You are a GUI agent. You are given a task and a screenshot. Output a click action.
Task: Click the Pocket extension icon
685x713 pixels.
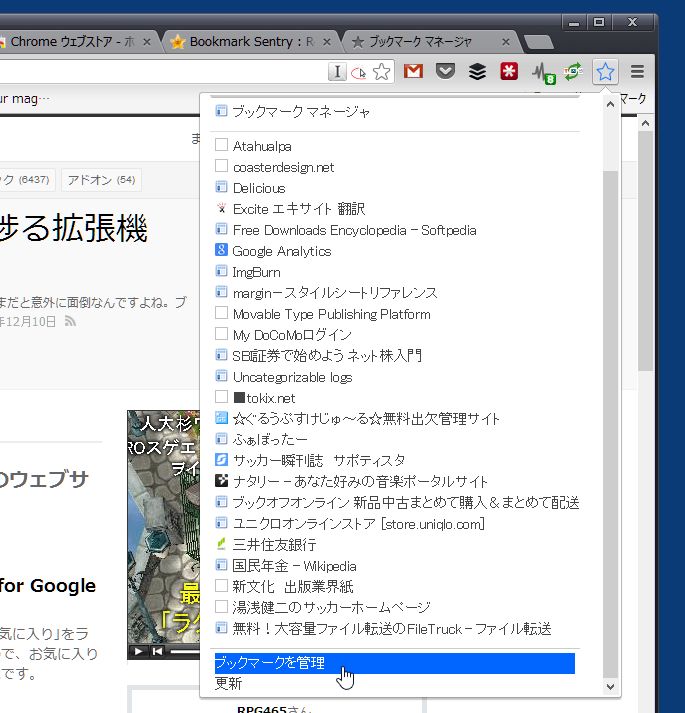(445, 71)
